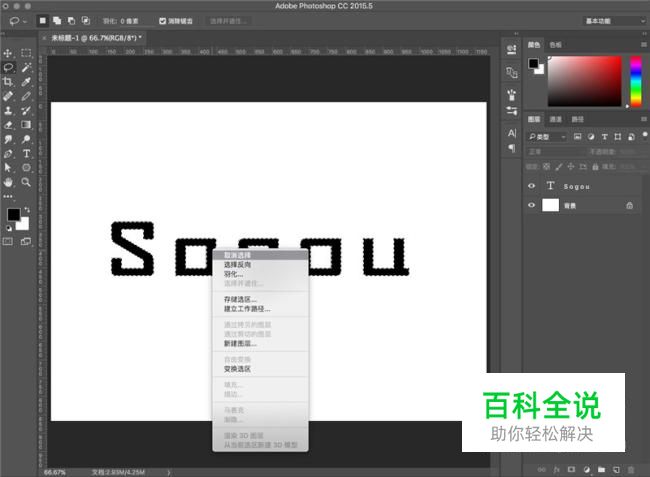Hide the Sogou text layer
This screenshot has width=650, height=477.
531,186
